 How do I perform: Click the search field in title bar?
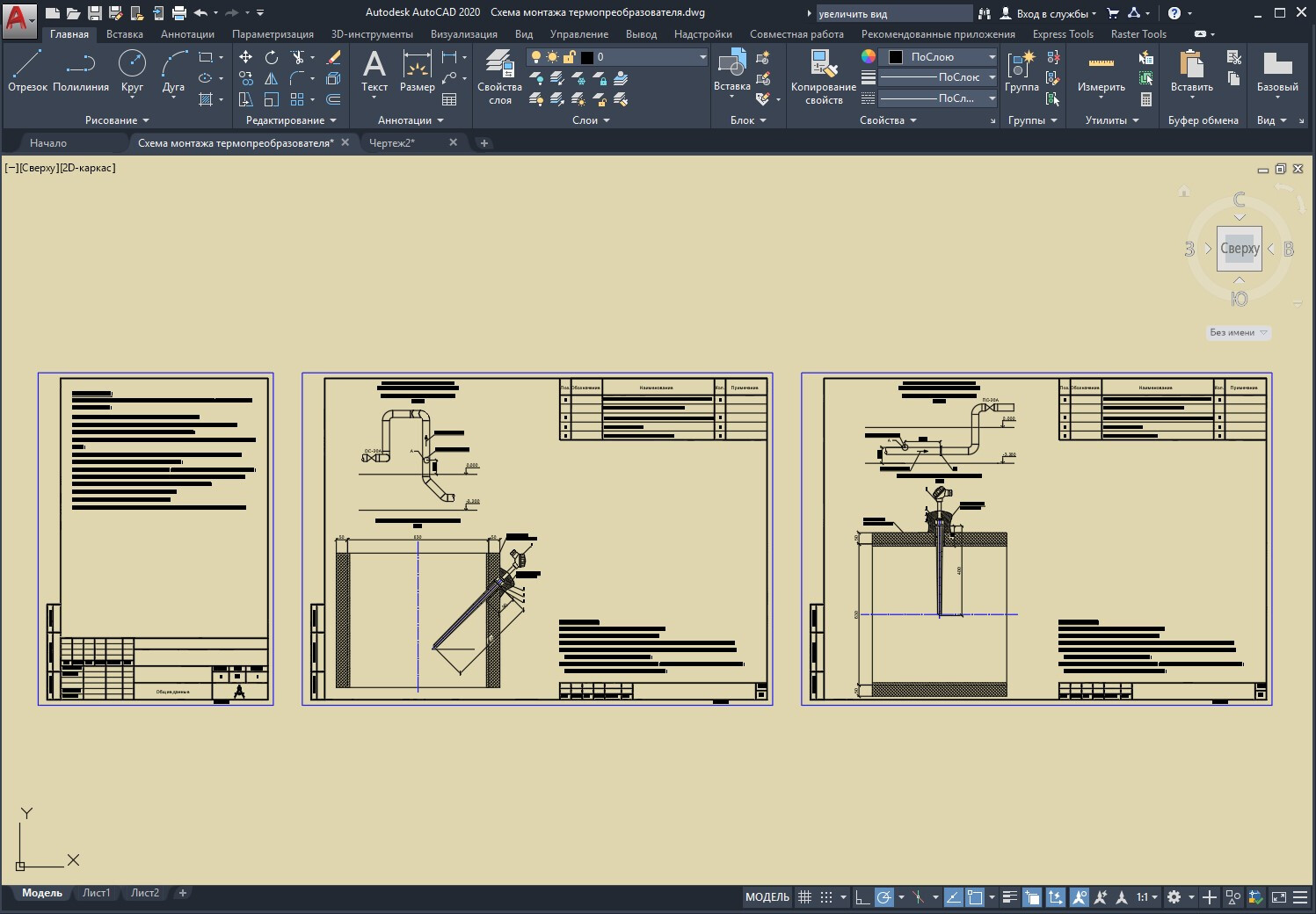pyautogui.click(x=892, y=14)
